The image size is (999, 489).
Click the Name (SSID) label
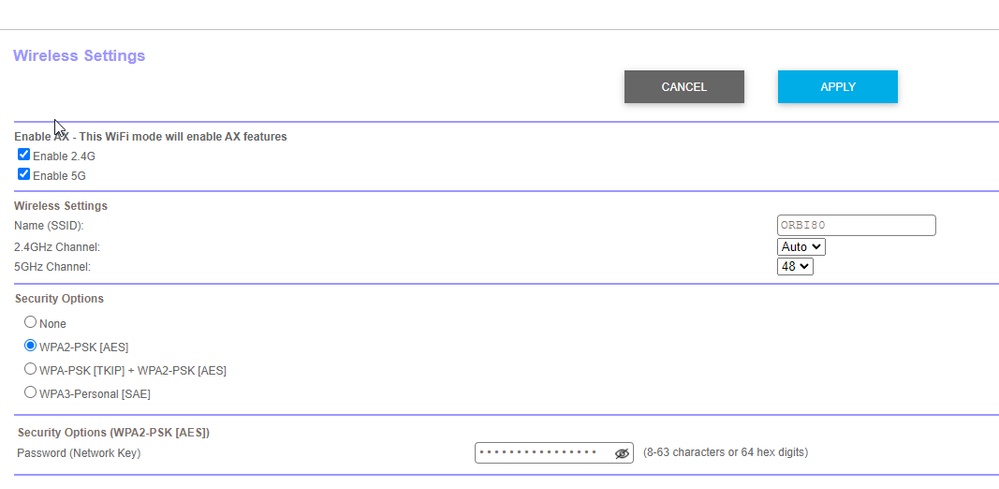[x=49, y=226]
